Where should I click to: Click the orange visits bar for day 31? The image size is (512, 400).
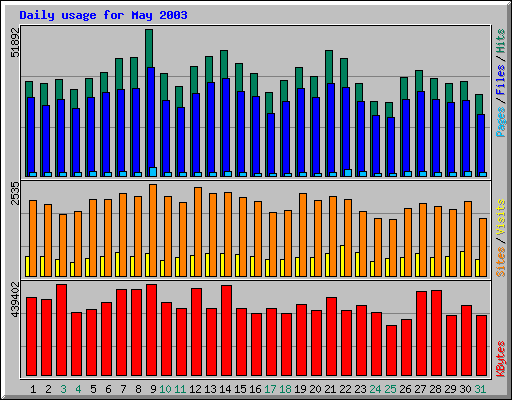(483, 247)
